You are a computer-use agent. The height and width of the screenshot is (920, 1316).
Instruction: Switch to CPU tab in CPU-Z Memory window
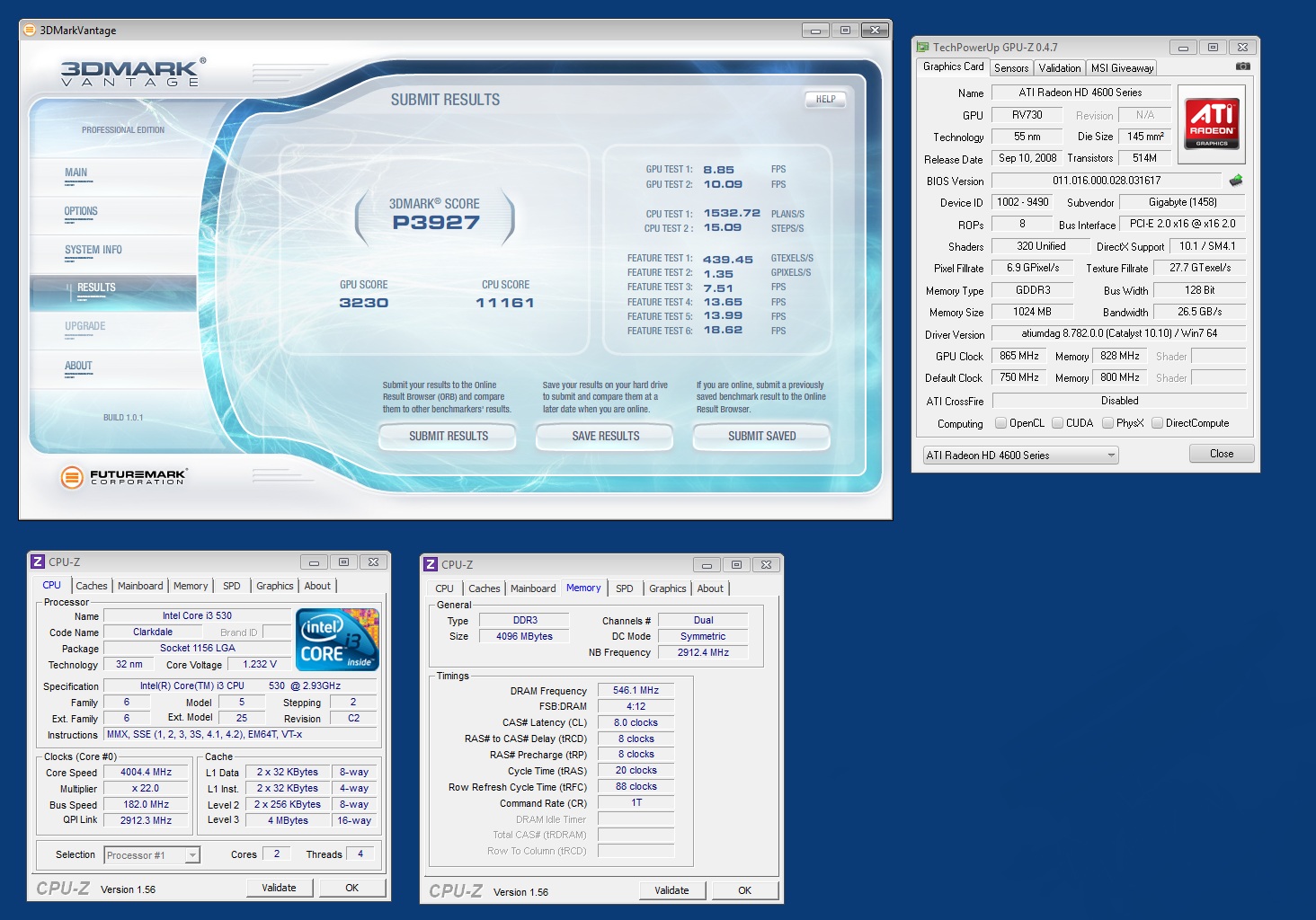pos(445,588)
